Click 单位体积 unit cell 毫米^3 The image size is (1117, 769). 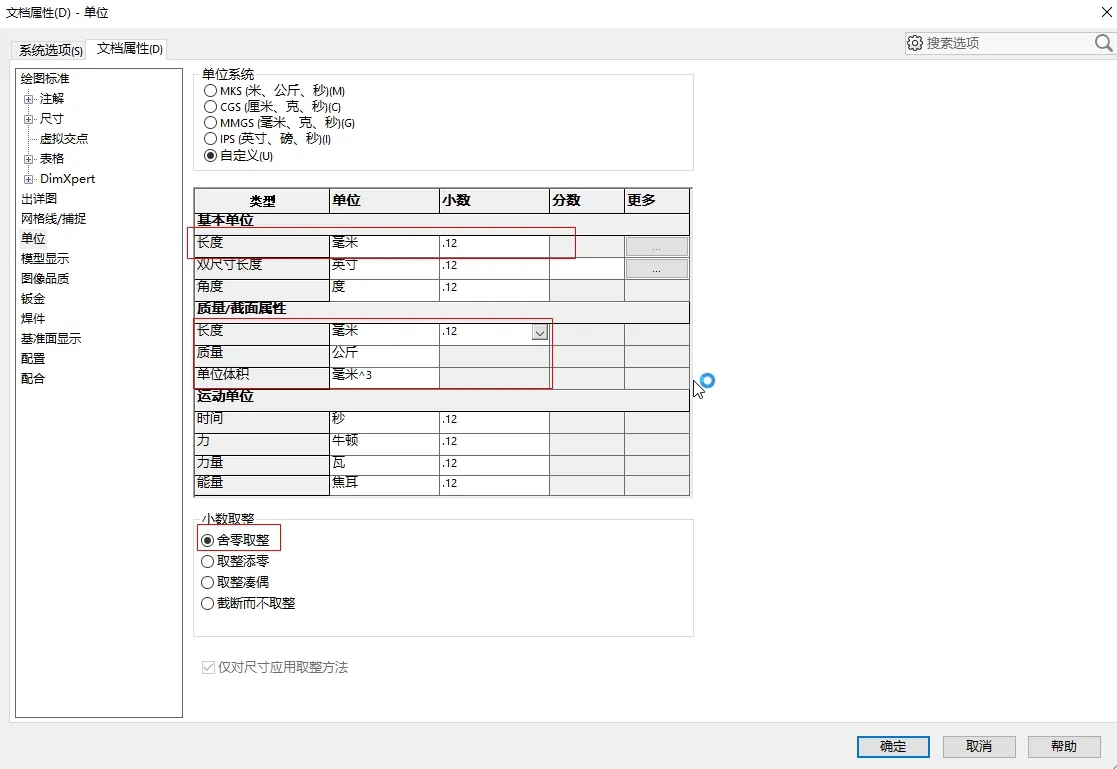(x=384, y=378)
